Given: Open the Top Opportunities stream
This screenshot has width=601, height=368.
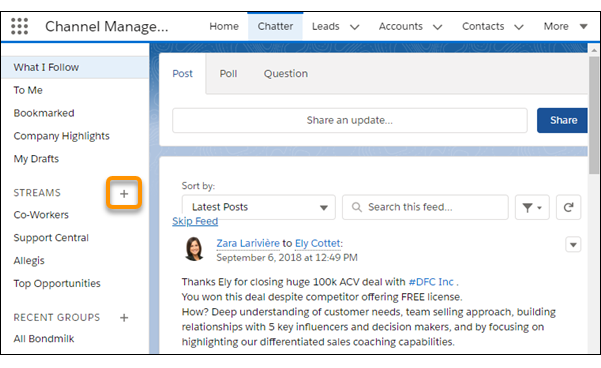Looking at the screenshot, I should (x=57, y=284).
